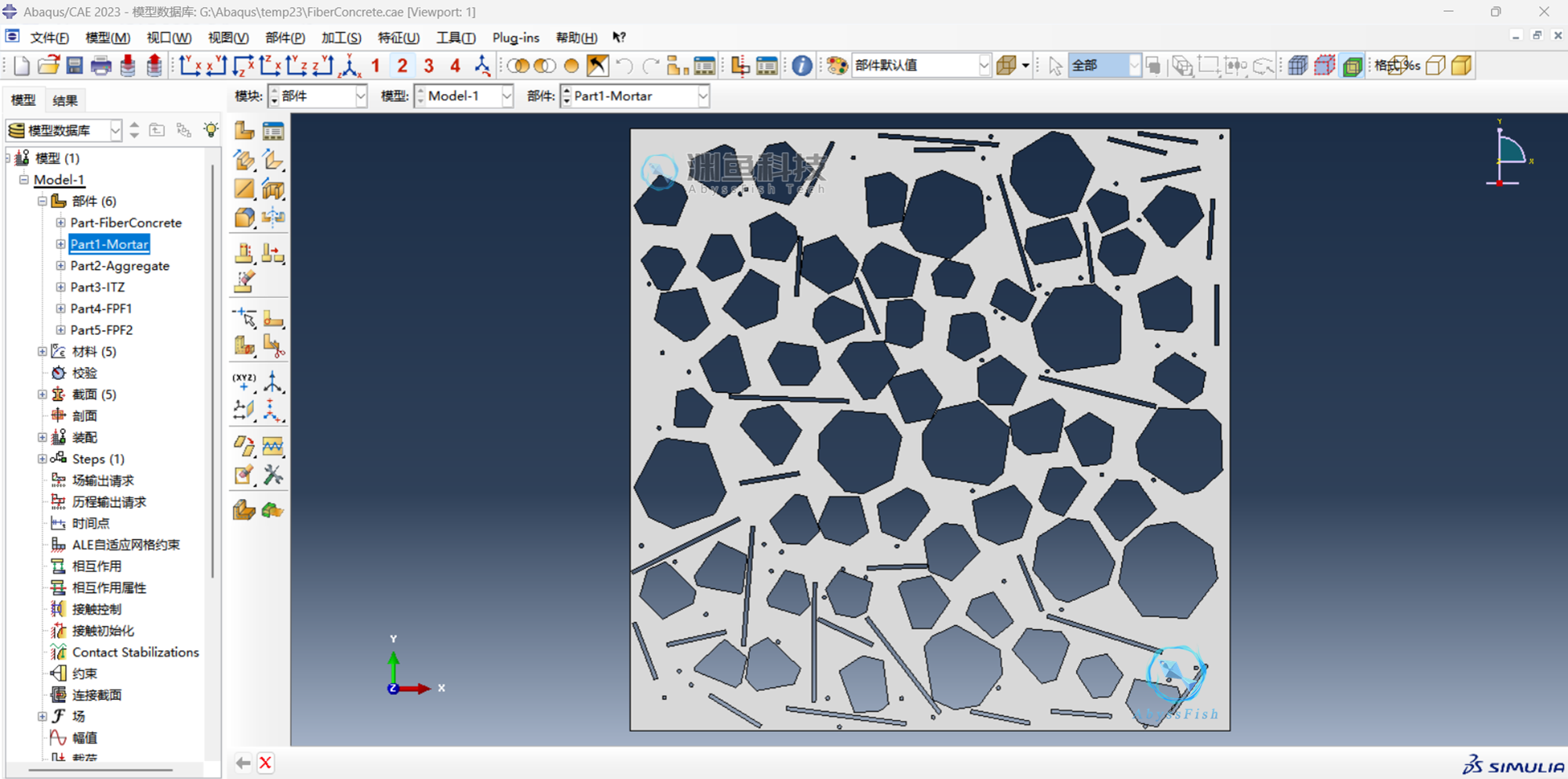Save the model database with the floppy icon
Screen dimensions: 1568x779
(x=75, y=66)
